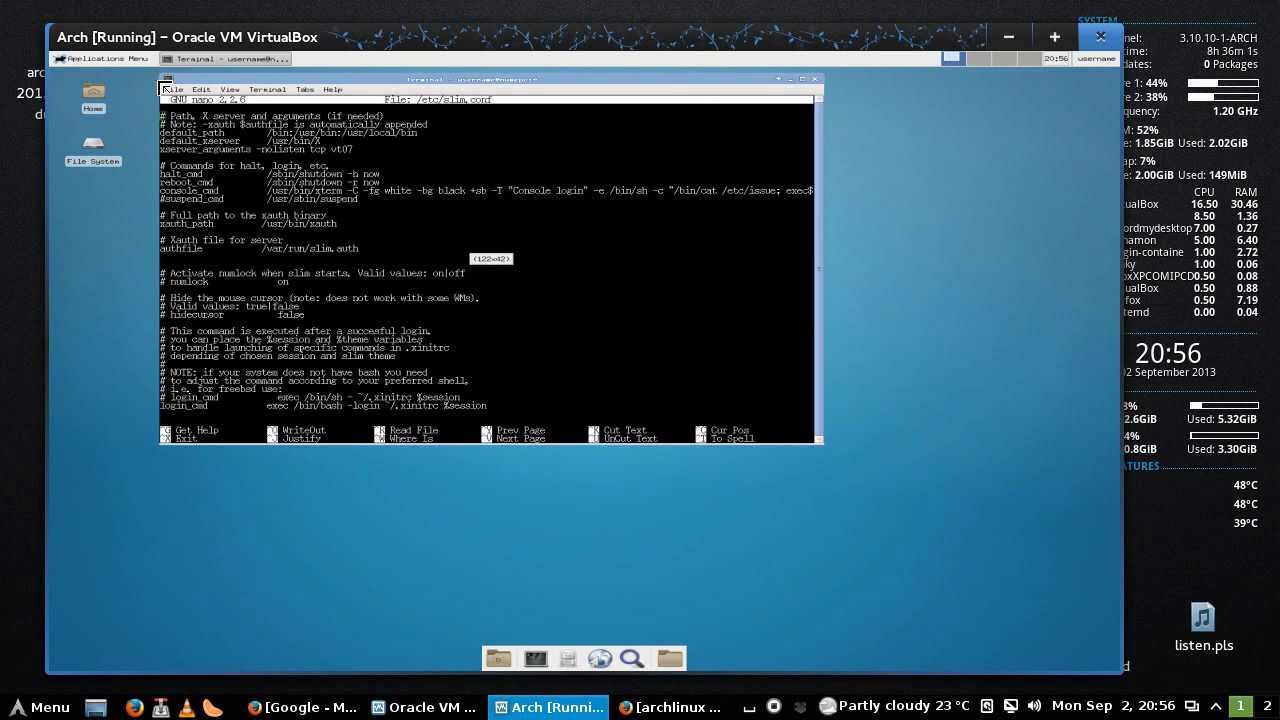Click the CPU 1 usage bar in Conky
The image size is (1280, 720).
(x=1222, y=83)
